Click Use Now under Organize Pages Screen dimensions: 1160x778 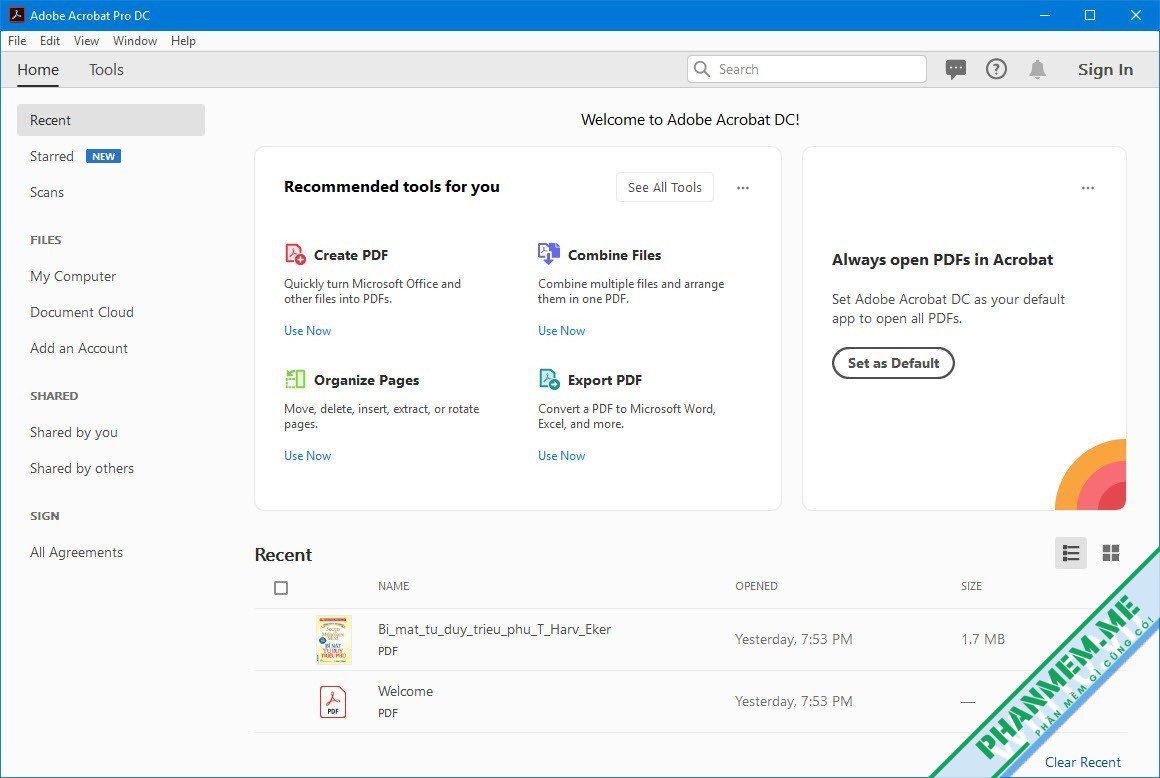point(308,456)
